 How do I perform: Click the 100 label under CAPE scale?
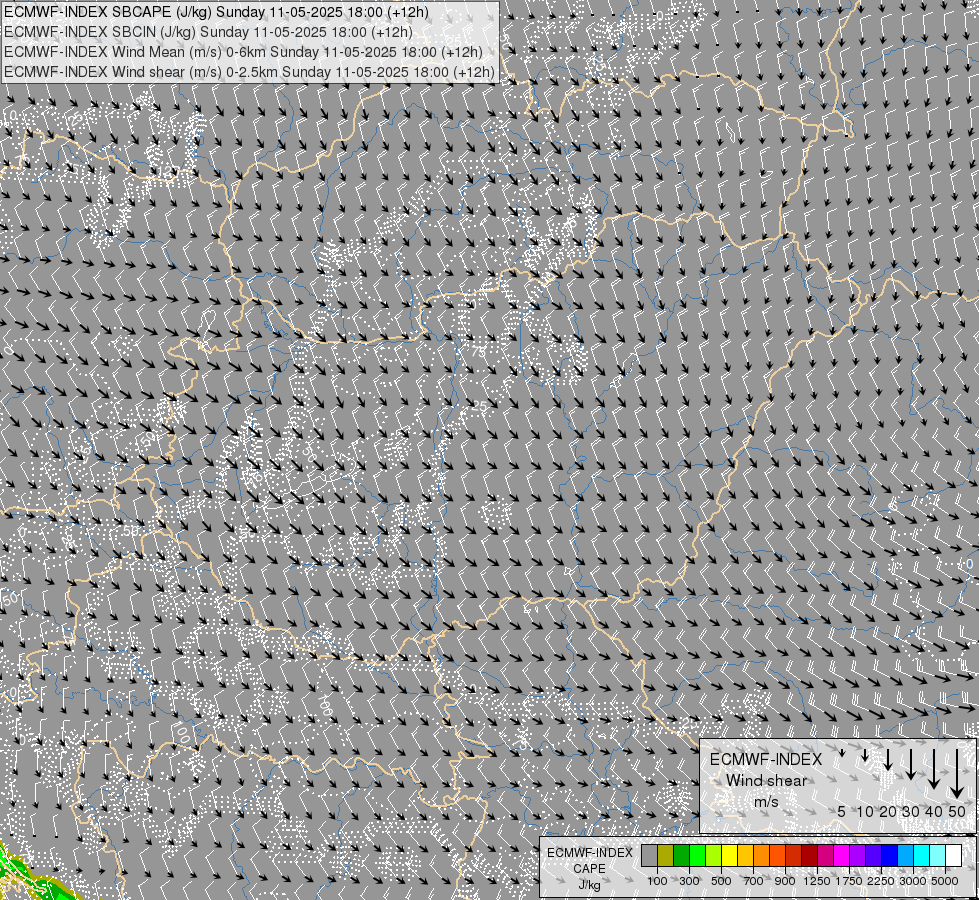[657, 881]
